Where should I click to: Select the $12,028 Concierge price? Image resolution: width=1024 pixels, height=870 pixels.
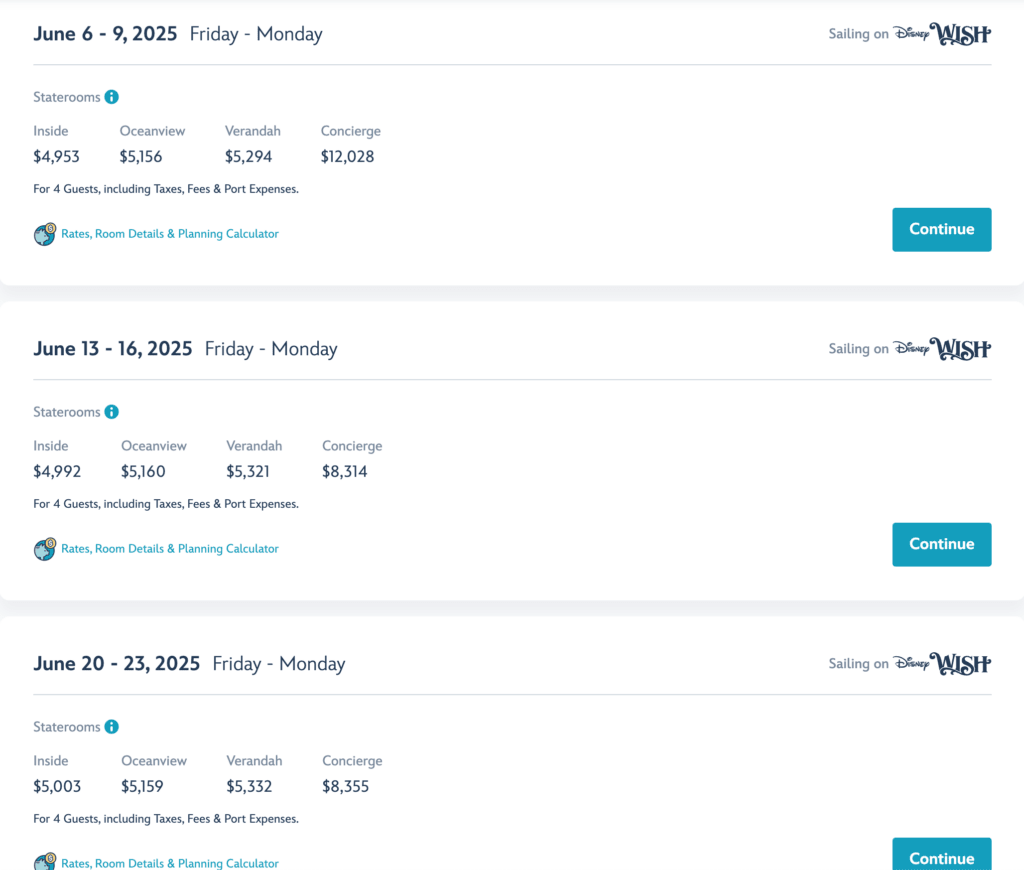point(348,157)
